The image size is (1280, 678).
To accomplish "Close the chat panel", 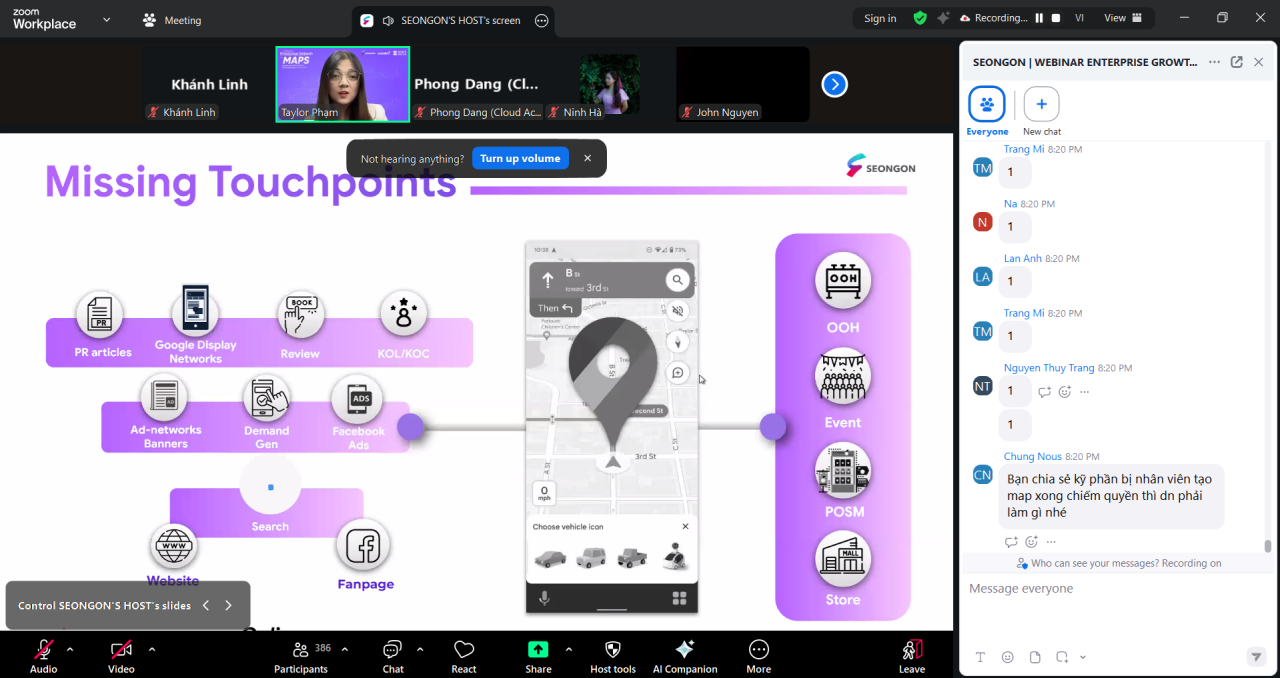I will coord(1259,62).
